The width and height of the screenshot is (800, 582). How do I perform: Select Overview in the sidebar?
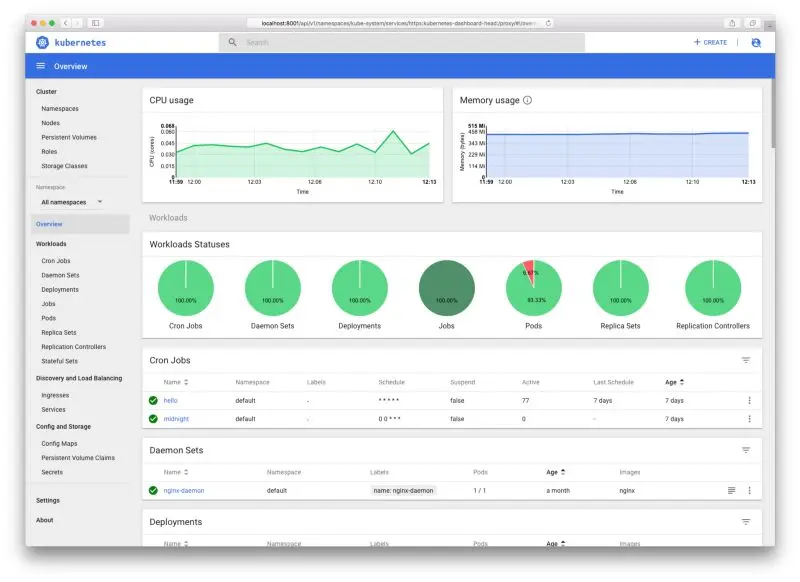point(81,224)
